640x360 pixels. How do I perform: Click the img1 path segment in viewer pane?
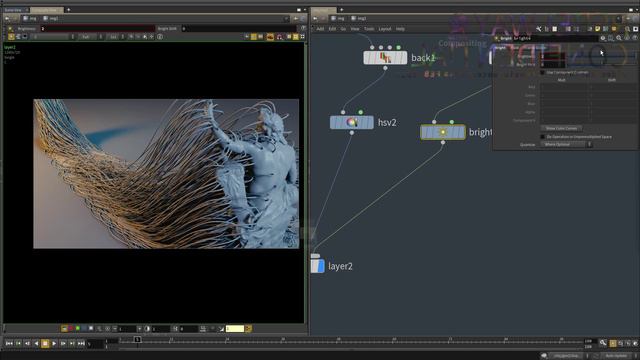51,18
